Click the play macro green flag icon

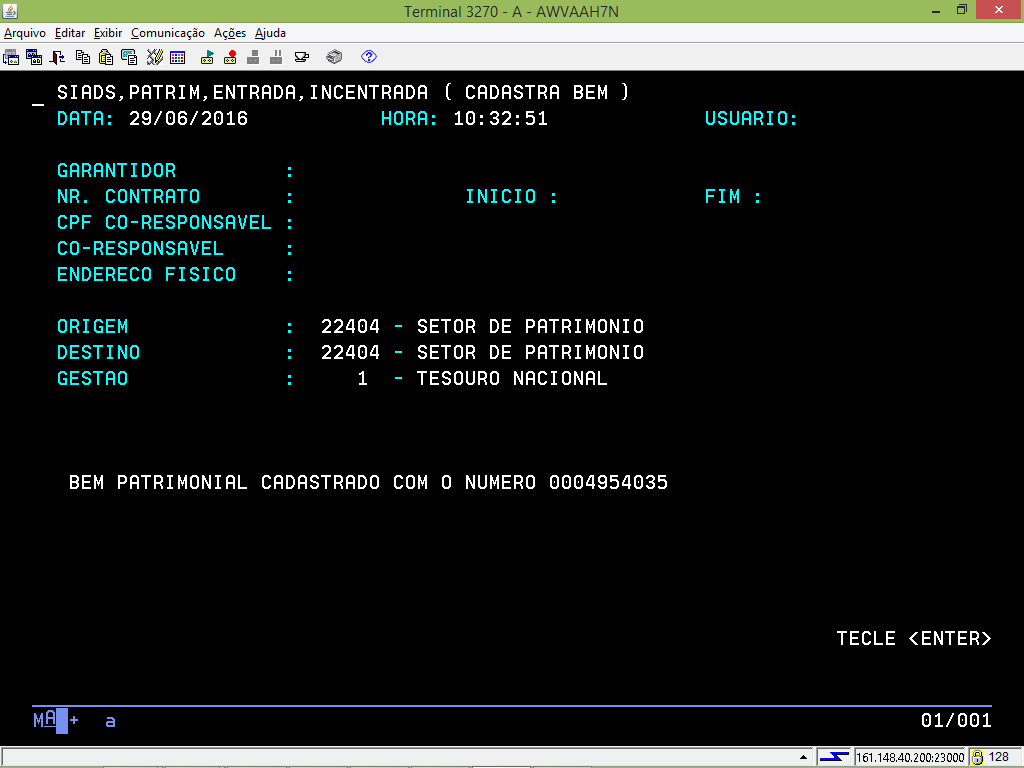(208, 57)
